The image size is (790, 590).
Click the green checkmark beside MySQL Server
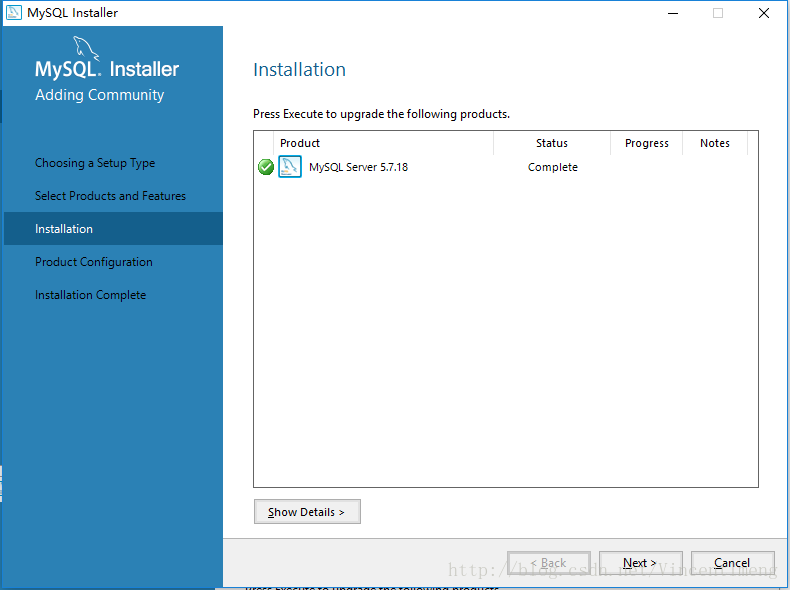[265, 167]
